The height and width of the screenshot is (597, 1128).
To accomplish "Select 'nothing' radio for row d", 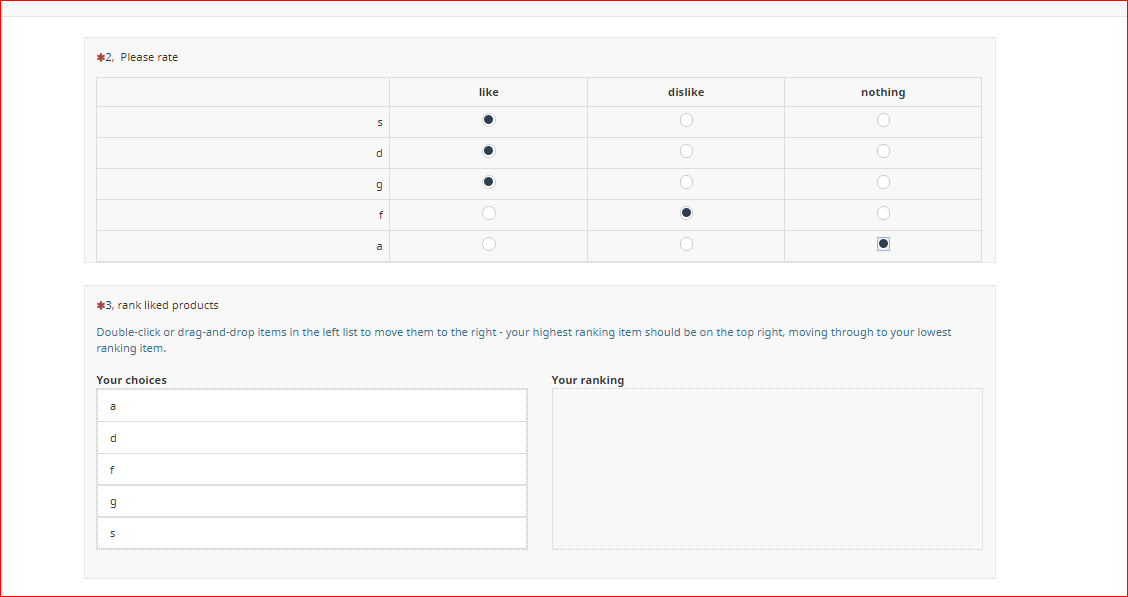I will 883,151.
